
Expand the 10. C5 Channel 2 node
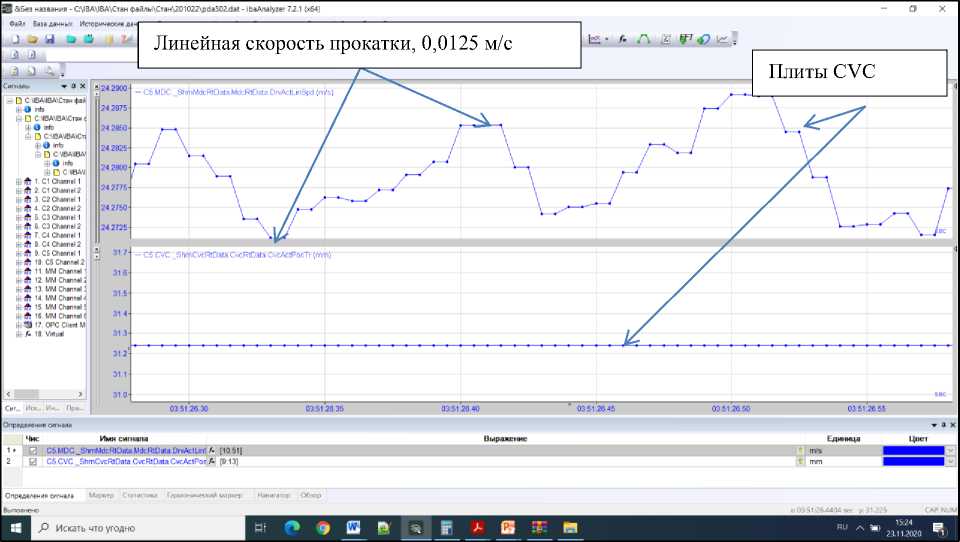click(18, 262)
